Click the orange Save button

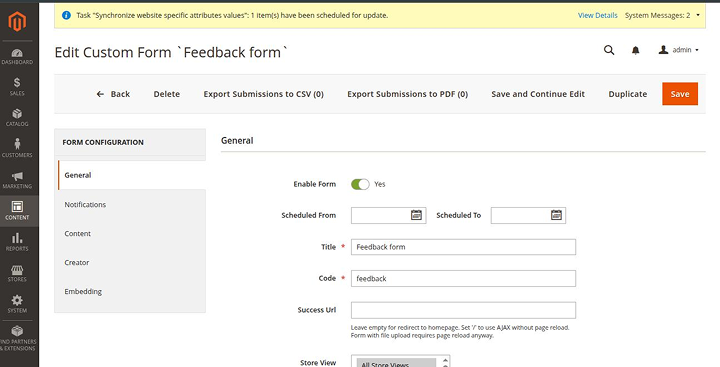(x=680, y=94)
